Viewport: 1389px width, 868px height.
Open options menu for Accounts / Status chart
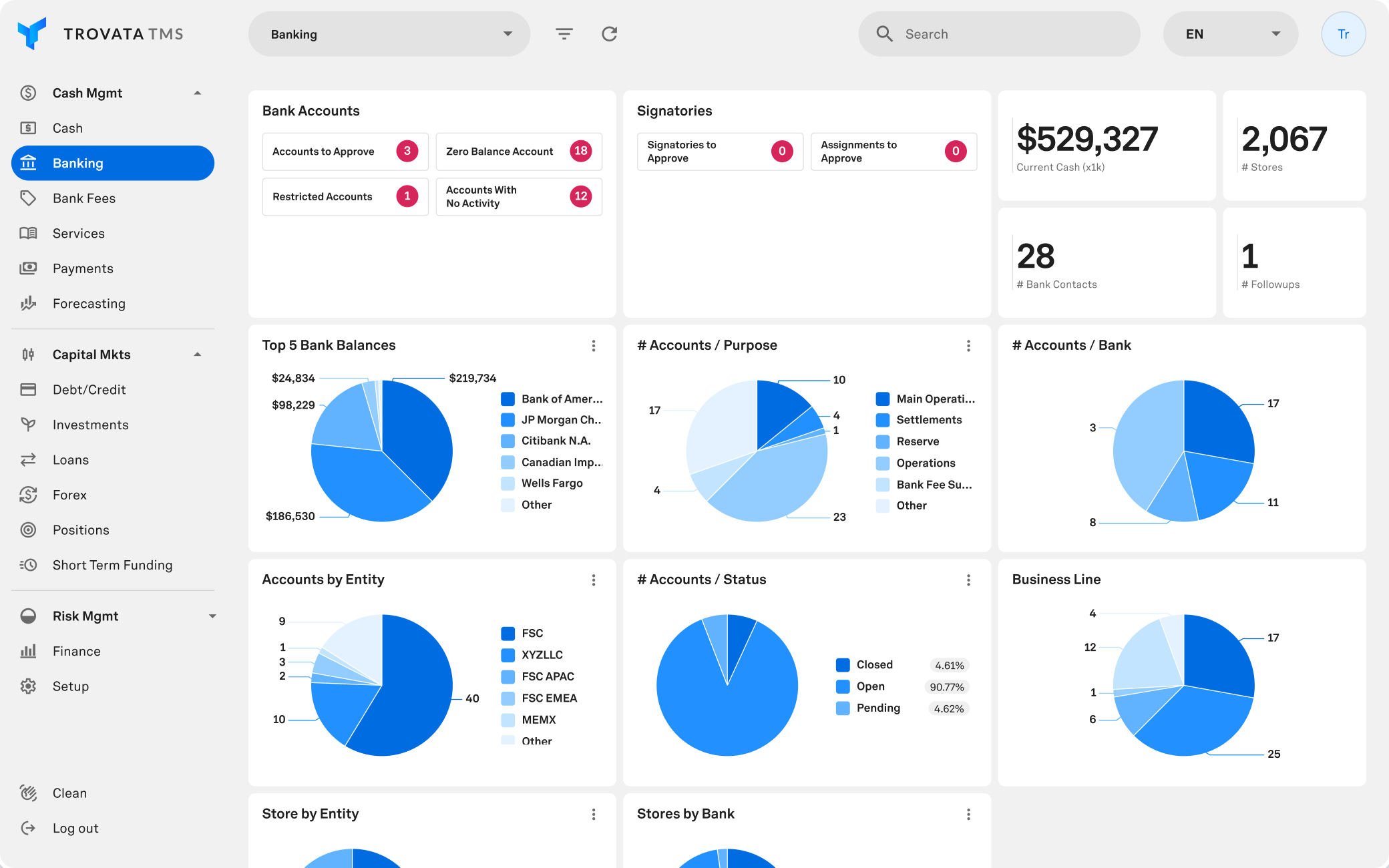pos(968,580)
